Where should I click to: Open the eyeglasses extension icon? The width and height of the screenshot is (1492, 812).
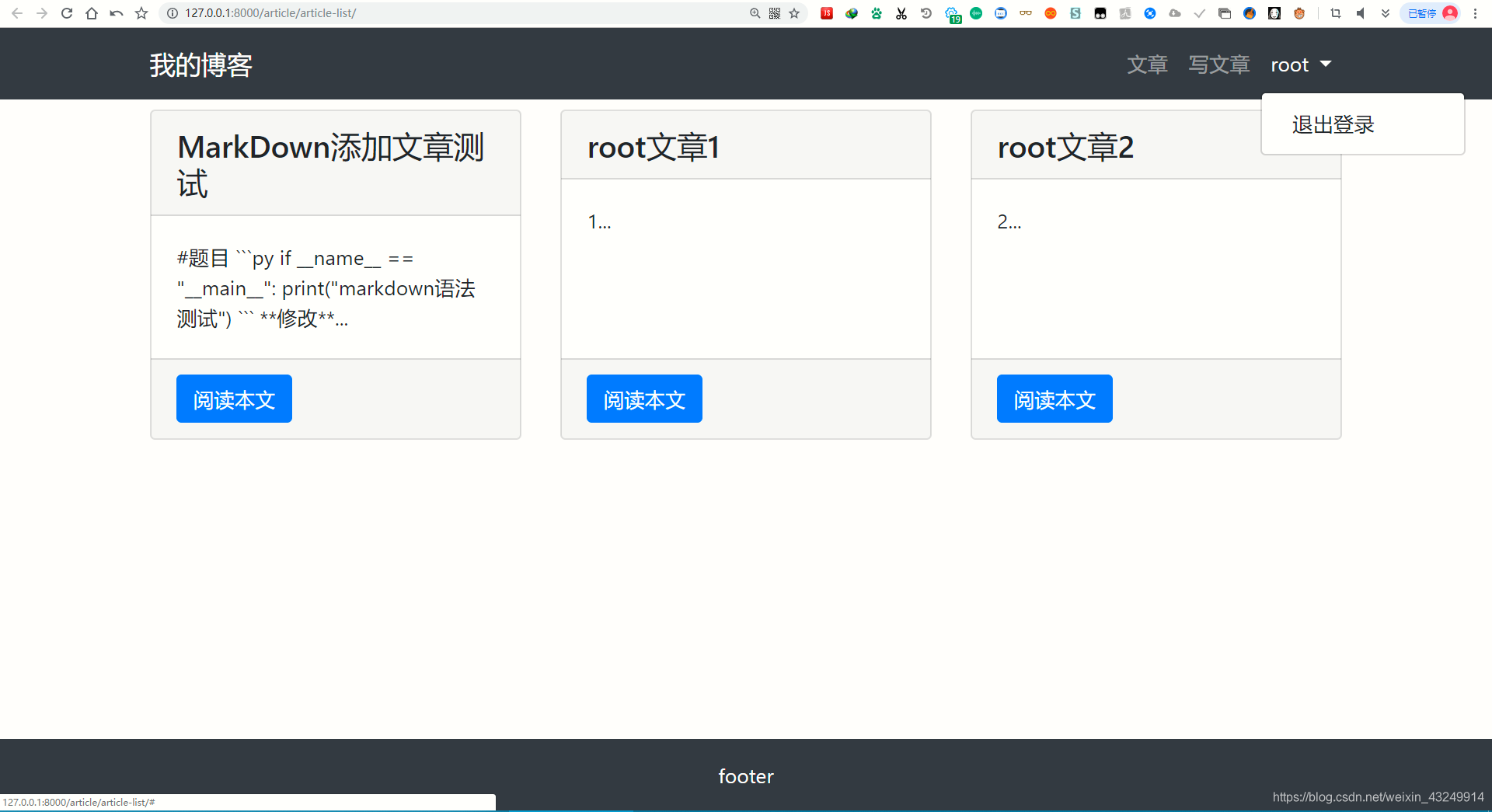click(x=1026, y=13)
